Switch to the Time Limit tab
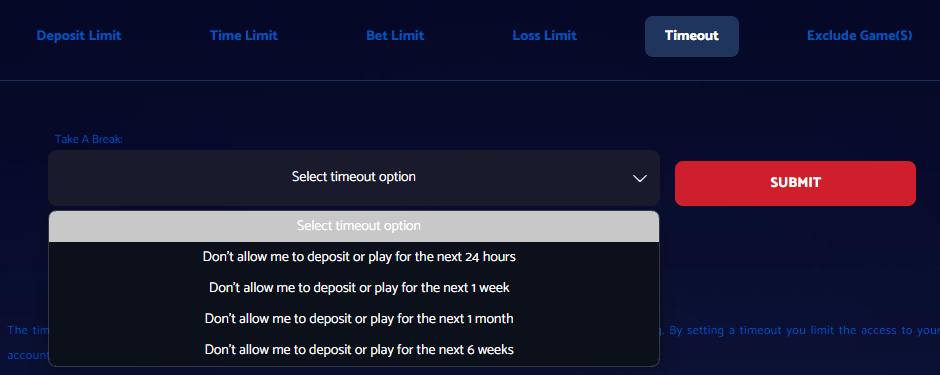Image resolution: width=940 pixels, height=375 pixels. [x=243, y=35]
